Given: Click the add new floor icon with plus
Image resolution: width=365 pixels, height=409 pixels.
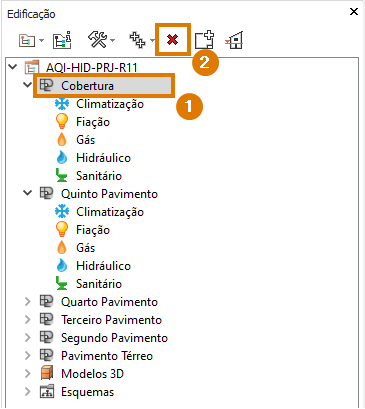Looking at the screenshot, I should coord(204,40).
